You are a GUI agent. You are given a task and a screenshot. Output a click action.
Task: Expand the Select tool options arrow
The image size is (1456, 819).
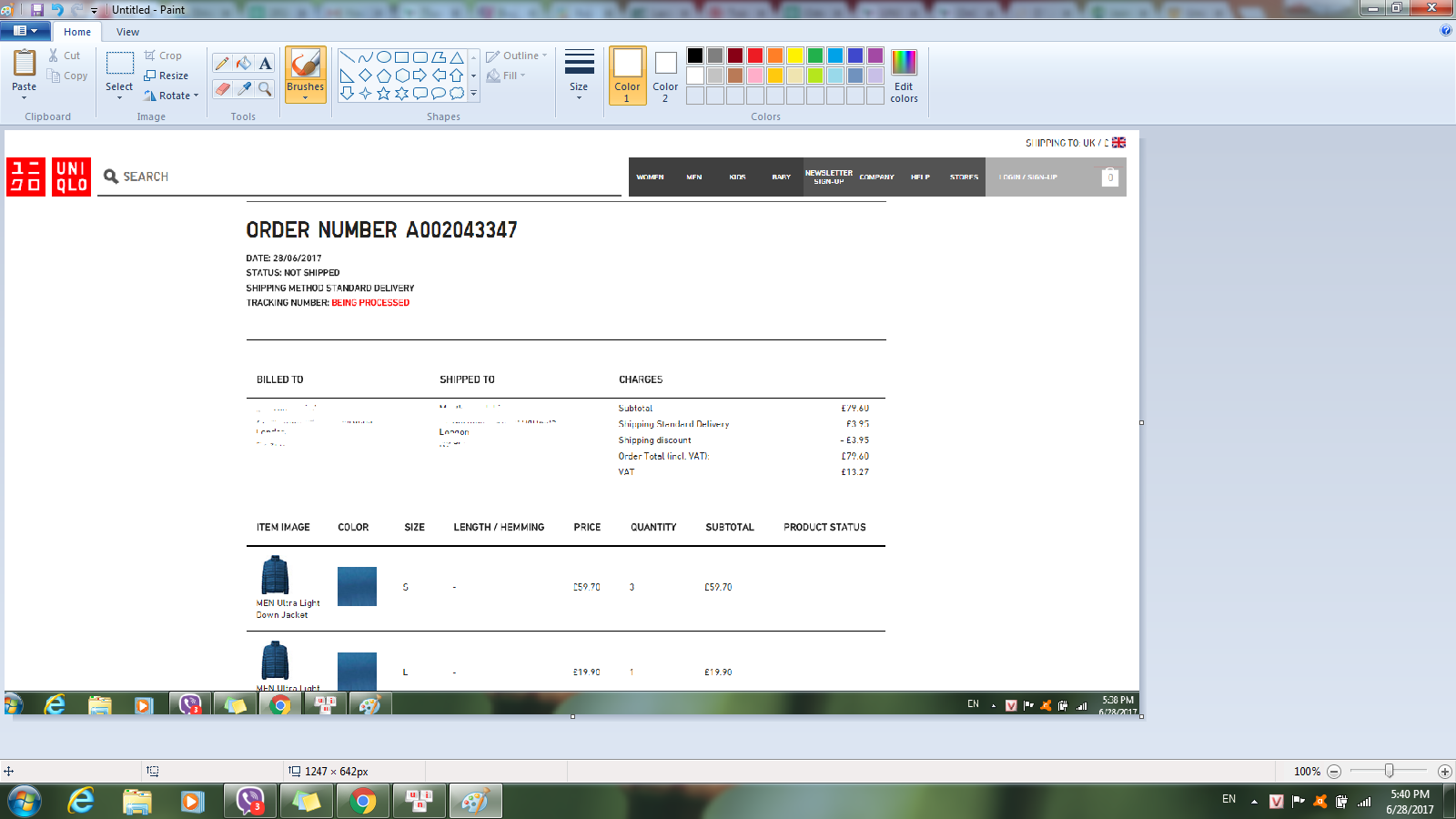[x=119, y=97]
